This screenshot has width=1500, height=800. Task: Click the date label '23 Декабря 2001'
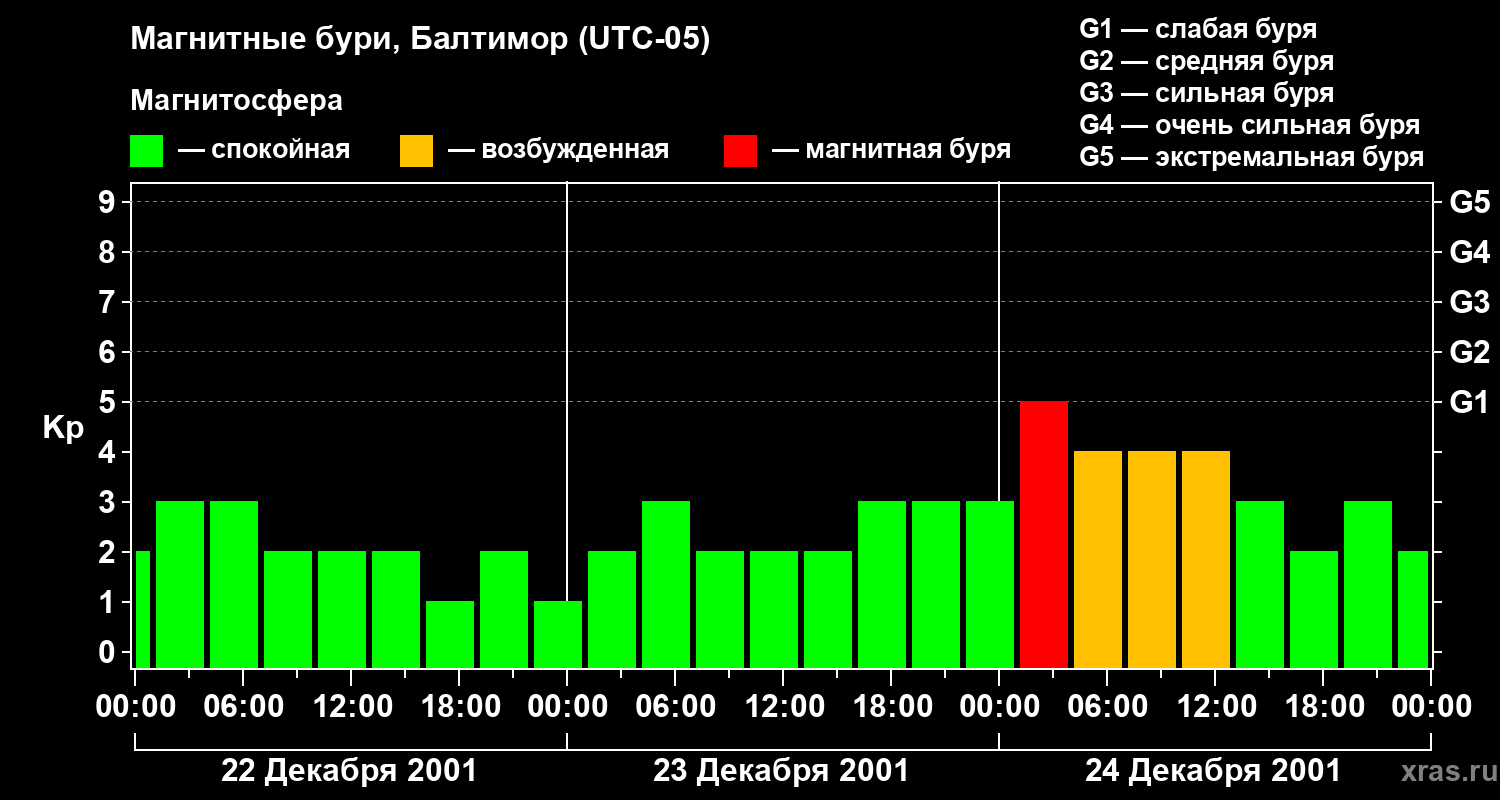click(781, 771)
